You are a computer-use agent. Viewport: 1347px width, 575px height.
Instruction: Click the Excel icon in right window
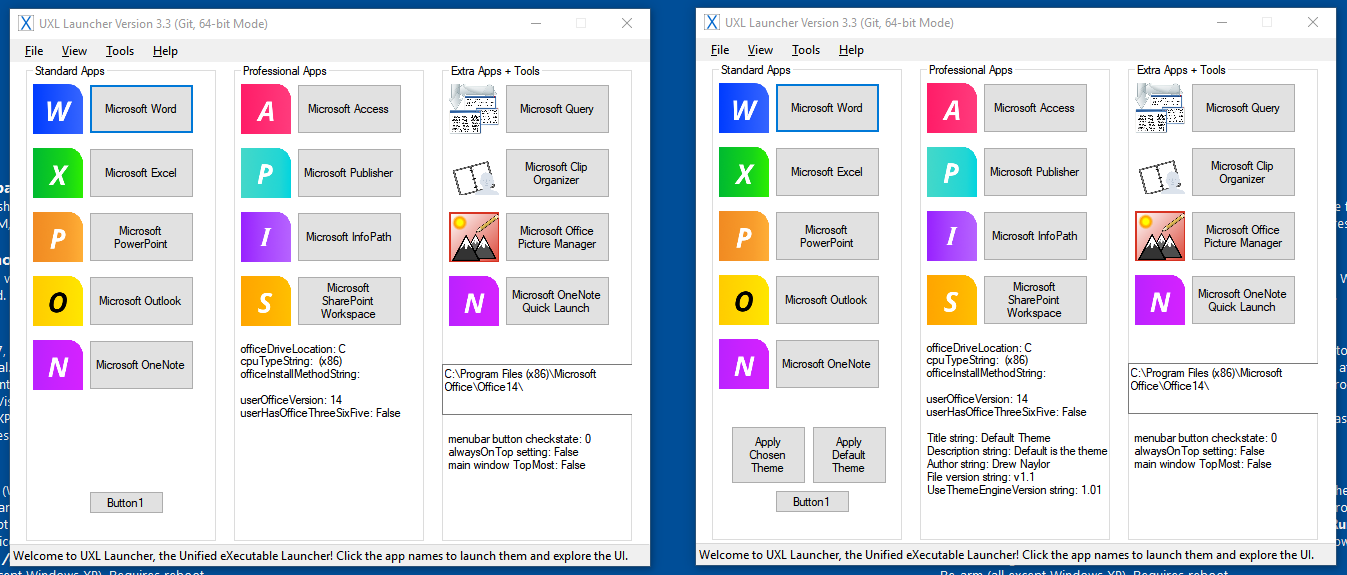tap(744, 172)
